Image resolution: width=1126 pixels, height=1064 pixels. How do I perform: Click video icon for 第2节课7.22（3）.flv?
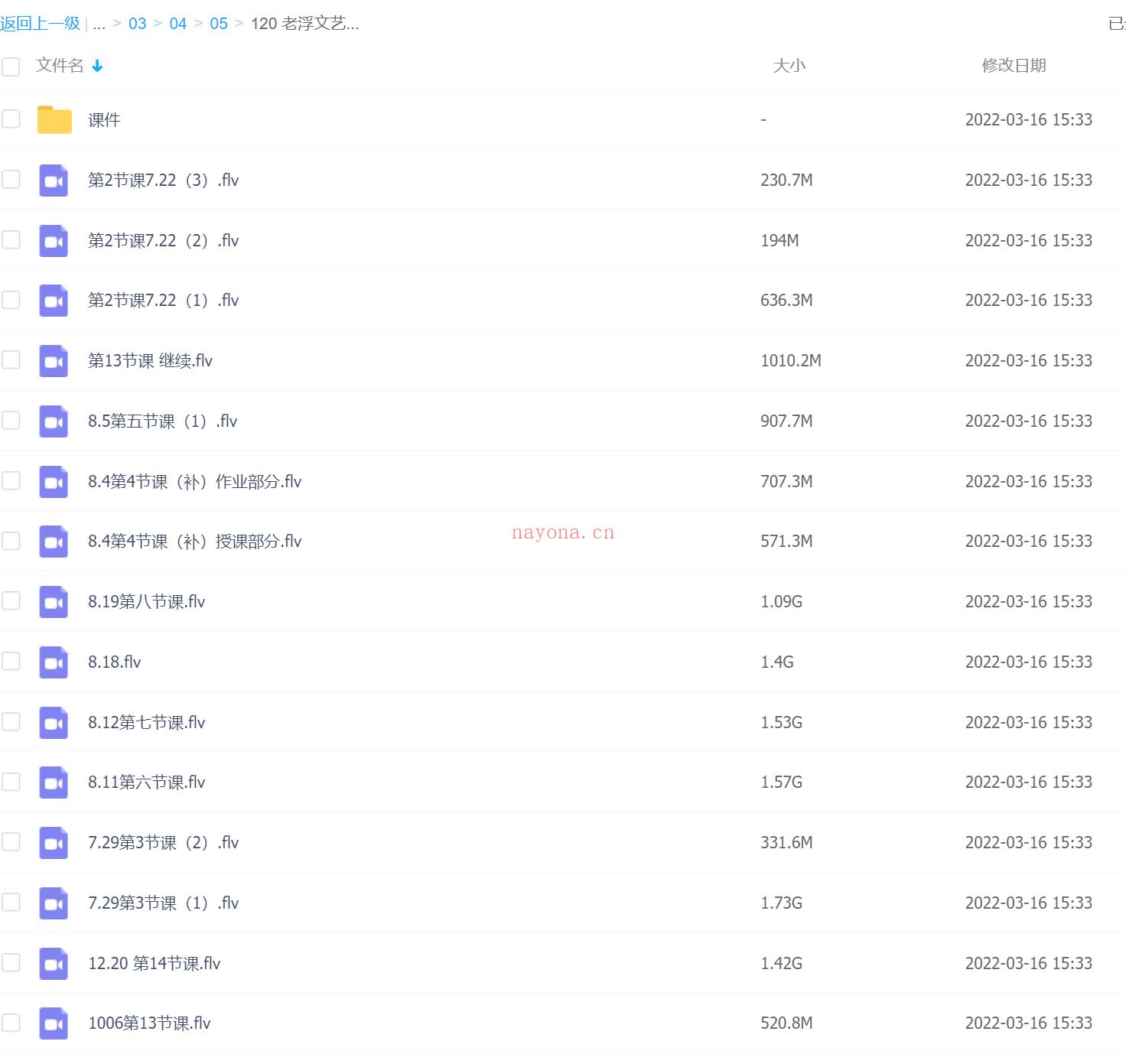tap(54, 181)
